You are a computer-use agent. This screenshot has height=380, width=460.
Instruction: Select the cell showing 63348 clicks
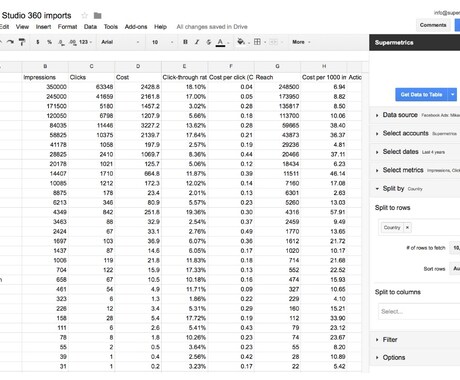[91, 87]
